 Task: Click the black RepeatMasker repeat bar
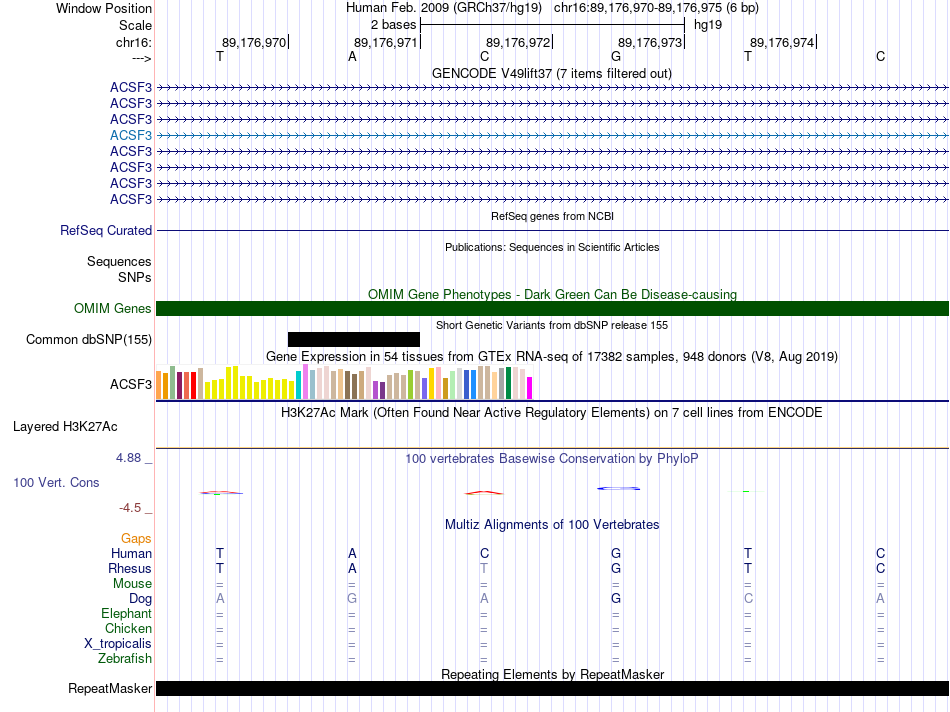552,688
